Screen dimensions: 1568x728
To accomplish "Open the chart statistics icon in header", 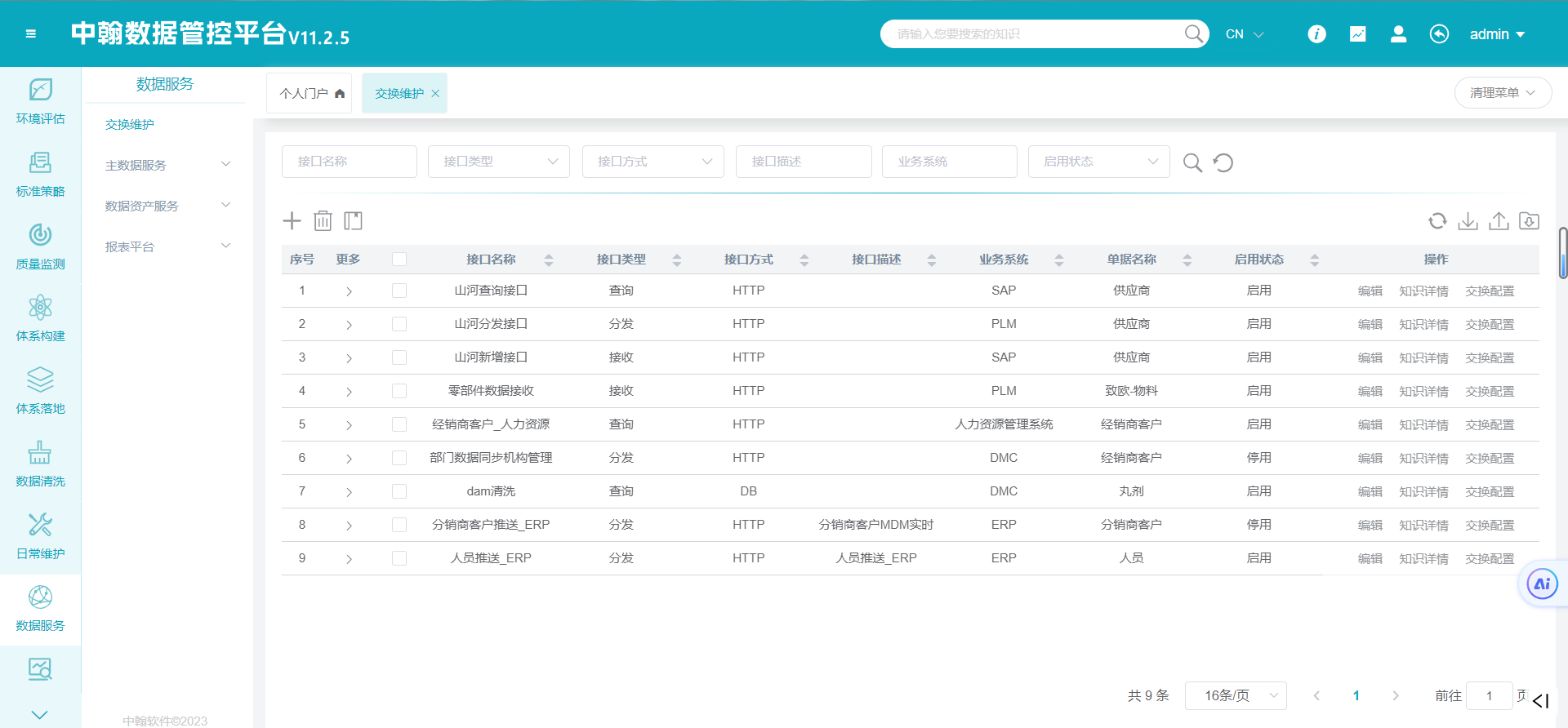I will pyautogui.click(x=1357, y=34).
